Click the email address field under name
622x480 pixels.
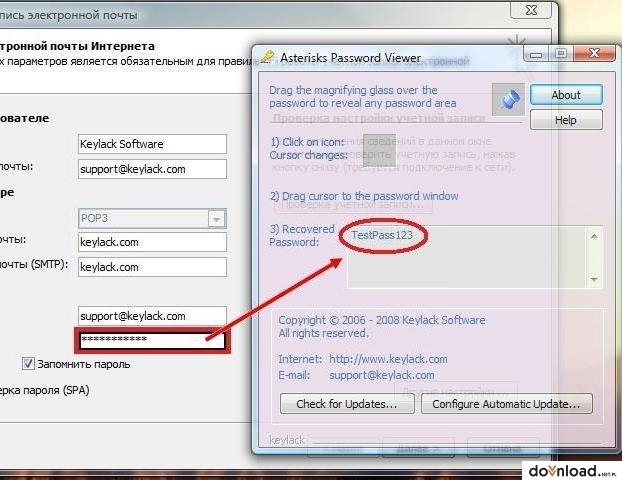(x=152, y=169)
